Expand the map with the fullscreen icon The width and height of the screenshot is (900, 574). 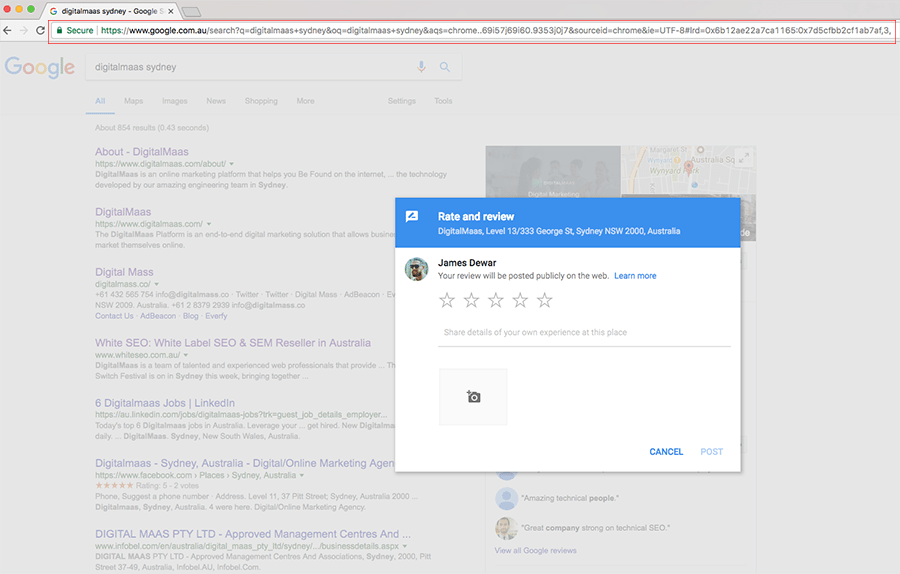(744, 157)
